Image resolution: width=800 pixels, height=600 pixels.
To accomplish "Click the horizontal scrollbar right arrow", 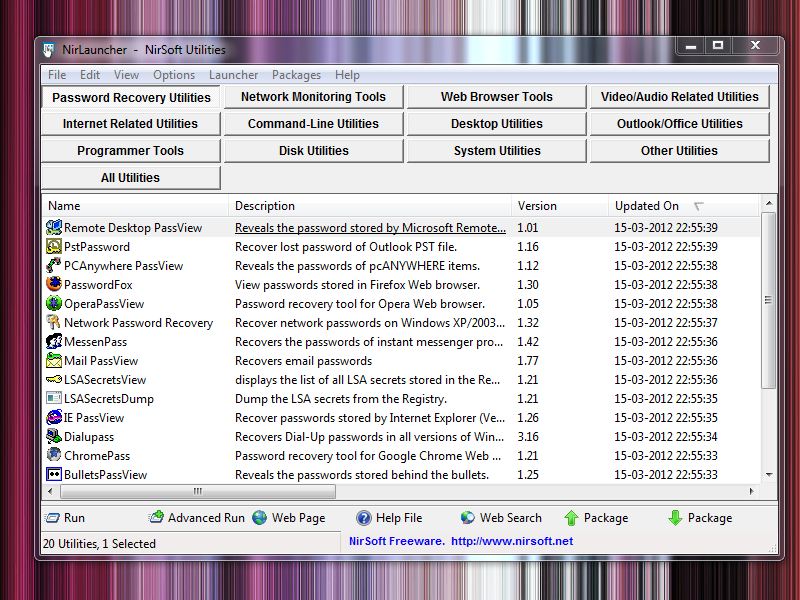I will (x=752, y=491).
